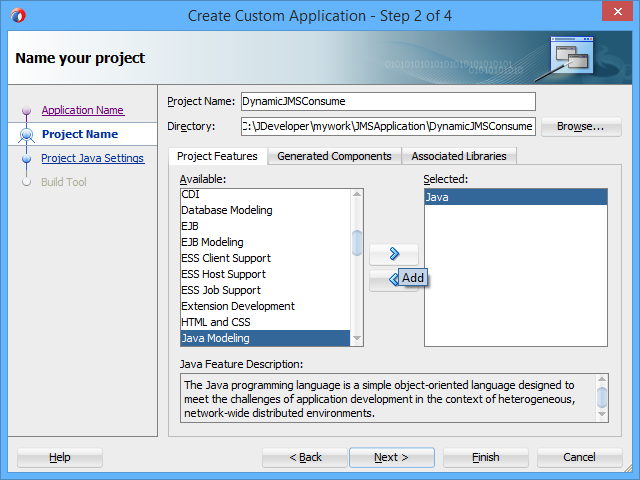Click the Java feature description text
The image size is (640, 480).
coord(380,399)
